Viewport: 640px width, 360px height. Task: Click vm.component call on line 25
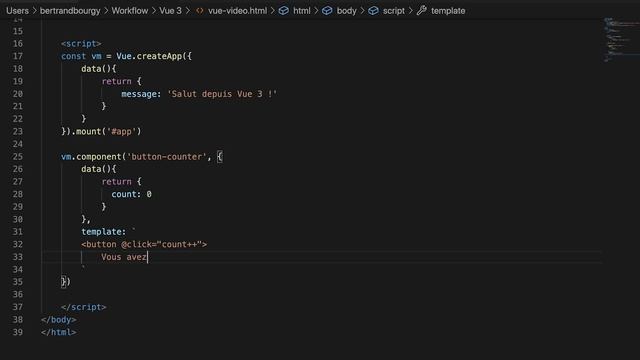pyautogui.click(x=91, y=157)
